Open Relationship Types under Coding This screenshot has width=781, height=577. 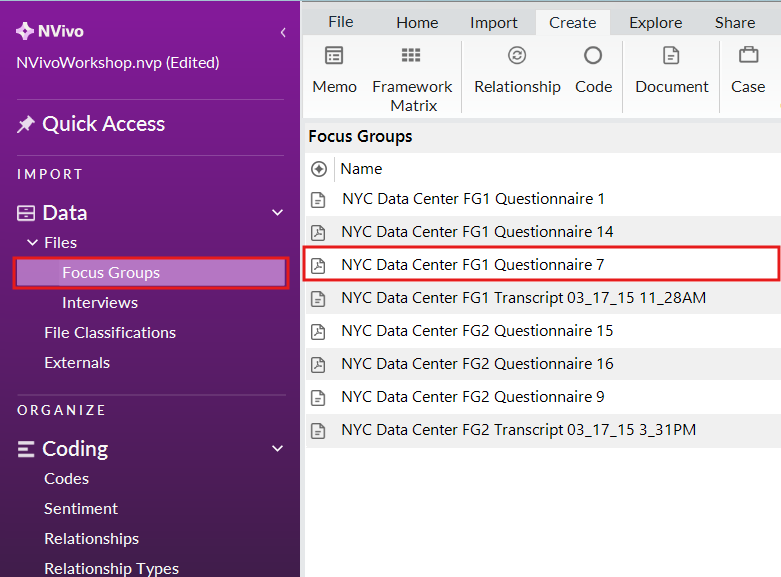click(x=112, y=569)
